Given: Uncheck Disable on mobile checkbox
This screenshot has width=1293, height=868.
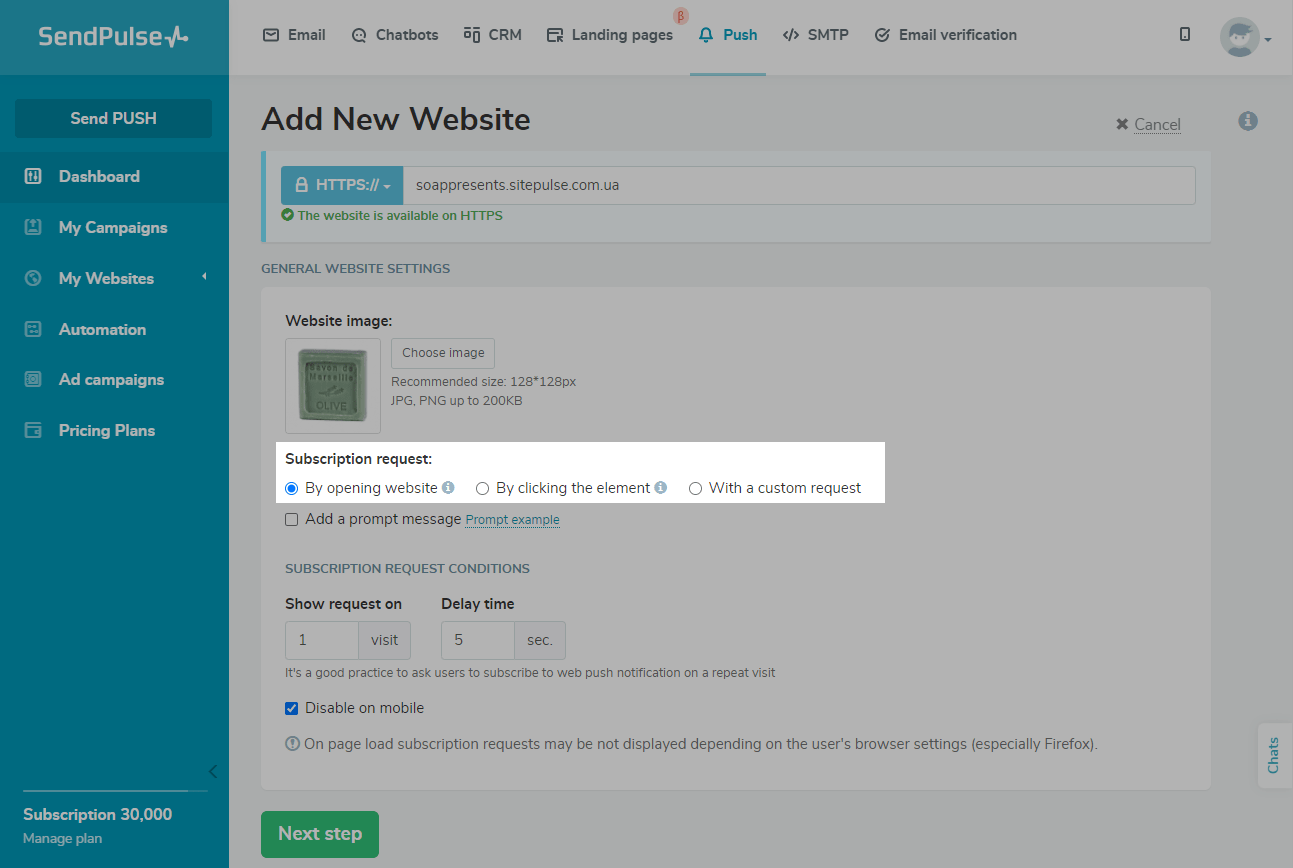Looking at the screenshot, I should coord(292,709).
